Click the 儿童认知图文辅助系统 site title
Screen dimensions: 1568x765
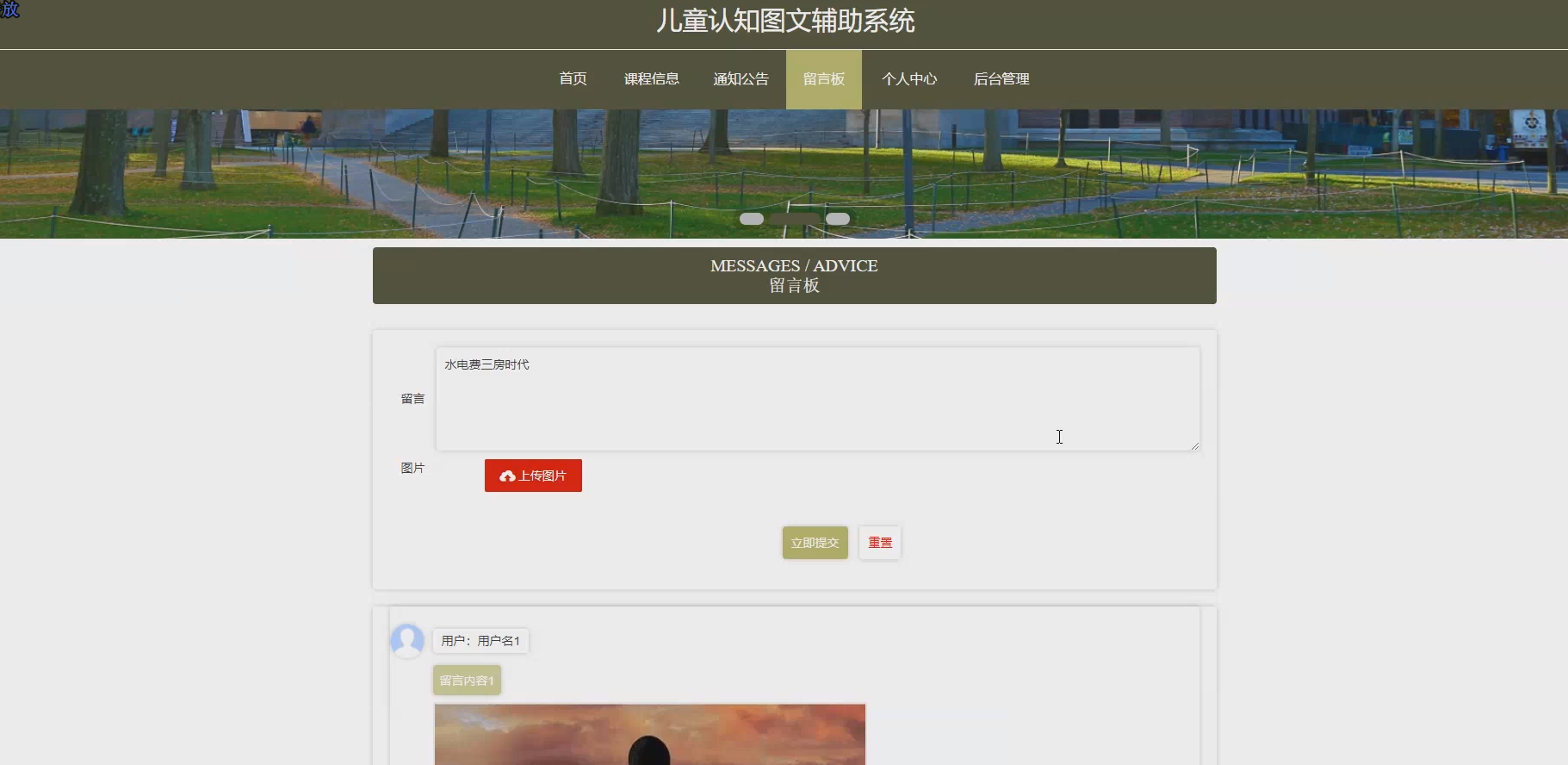(x=784, y=21)
